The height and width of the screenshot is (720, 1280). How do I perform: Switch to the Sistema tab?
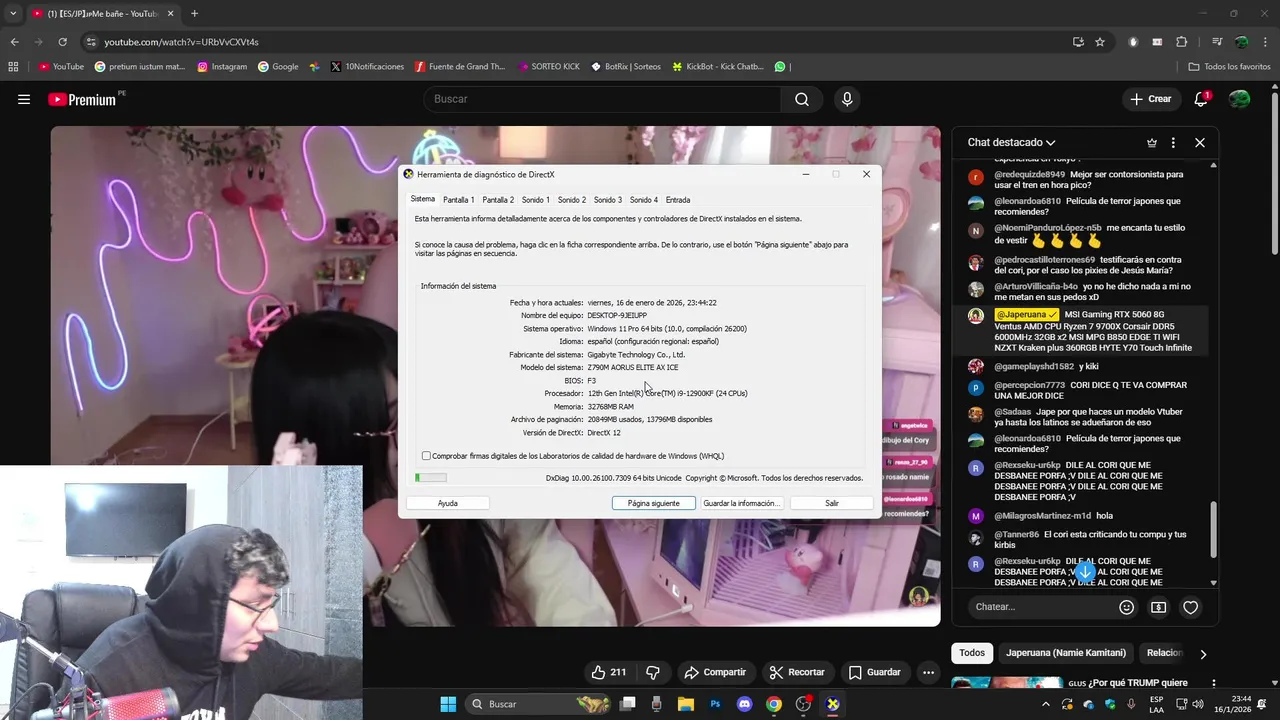click(x=423, y=199)
